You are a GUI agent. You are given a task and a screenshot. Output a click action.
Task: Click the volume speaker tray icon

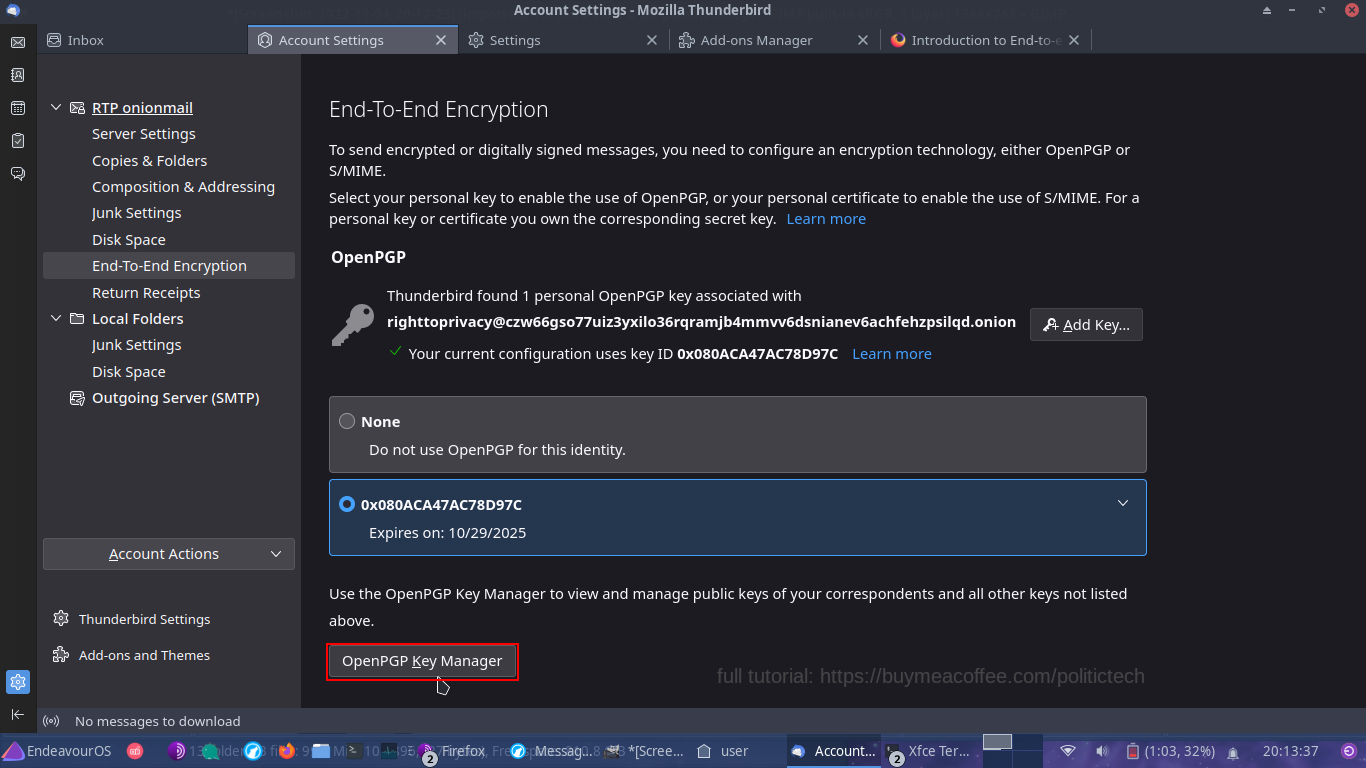(x=1102, y=751)
